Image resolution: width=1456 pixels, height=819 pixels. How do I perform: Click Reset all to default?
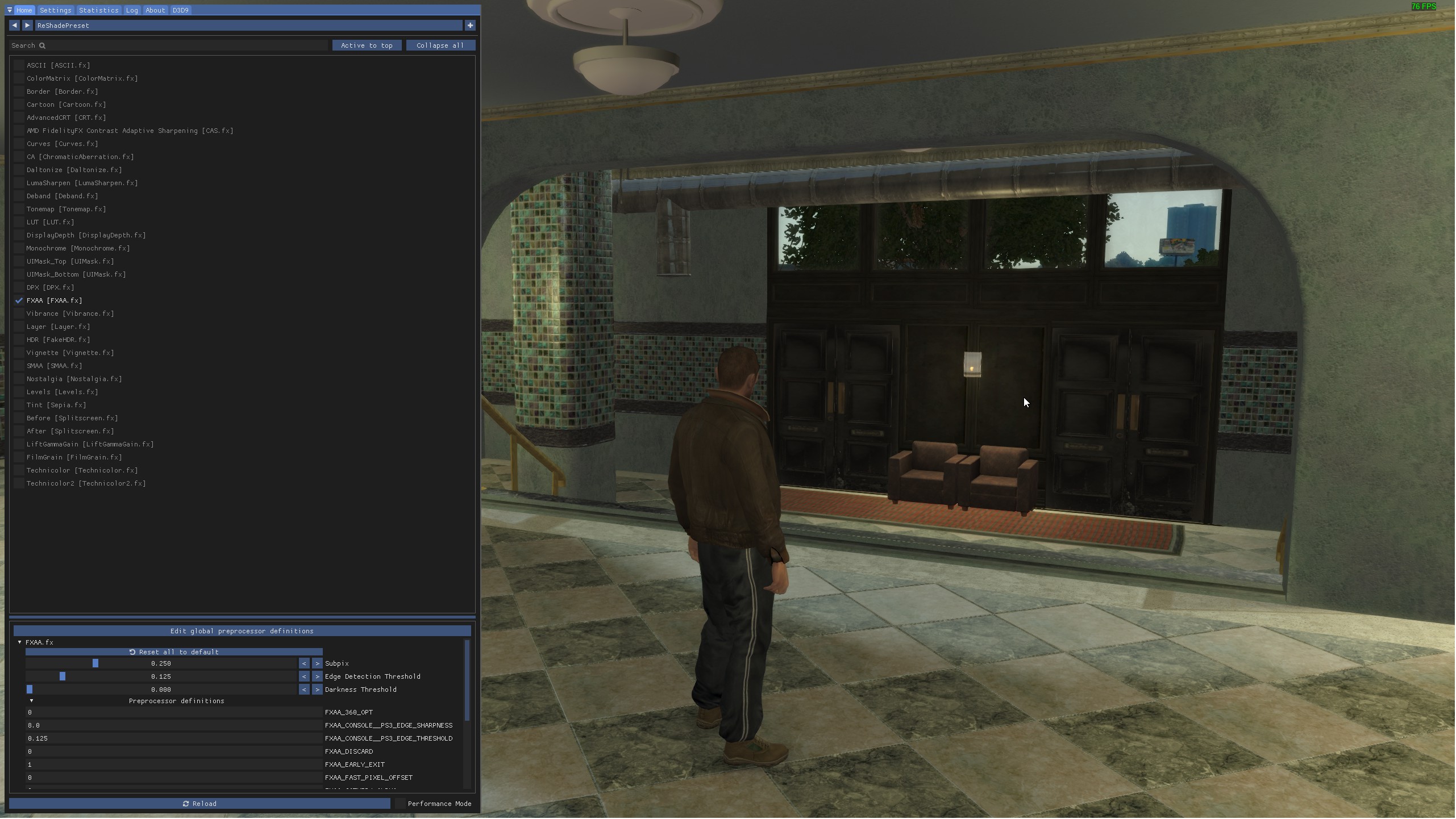click(174, 653)
